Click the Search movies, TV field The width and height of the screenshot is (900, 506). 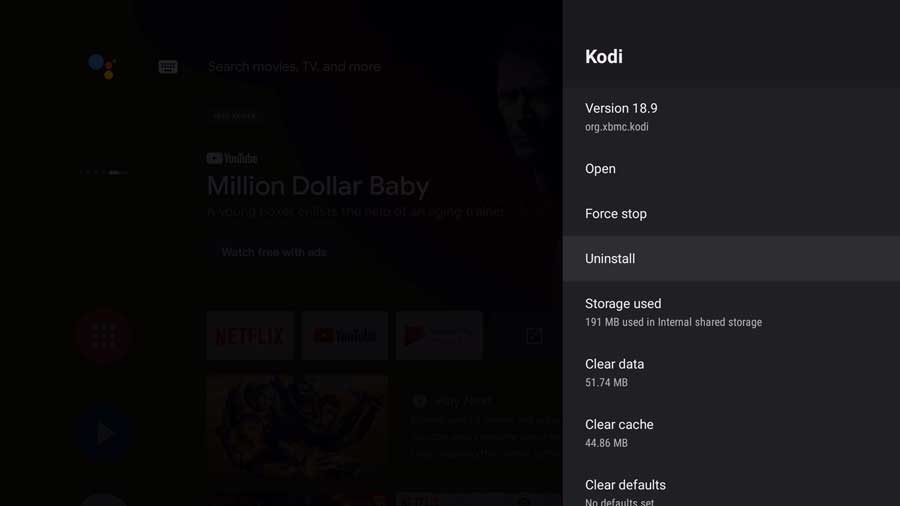294,67
